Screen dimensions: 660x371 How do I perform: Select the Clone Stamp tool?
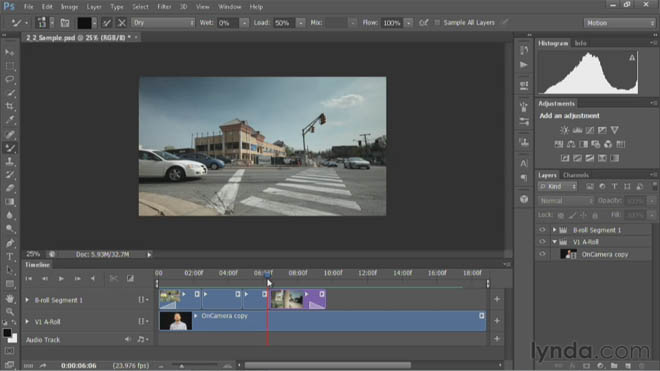click(10, 161)
